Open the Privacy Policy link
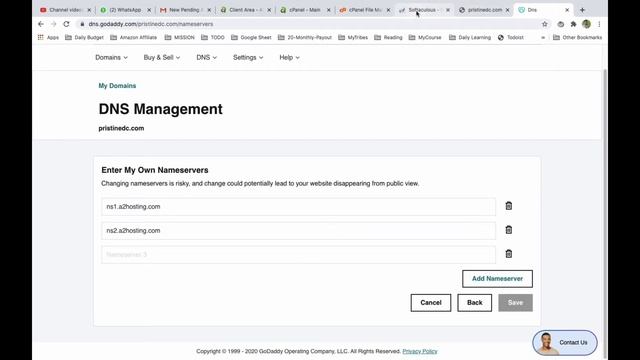The width and height of the screenshot is (640, 360). point(420,351)
